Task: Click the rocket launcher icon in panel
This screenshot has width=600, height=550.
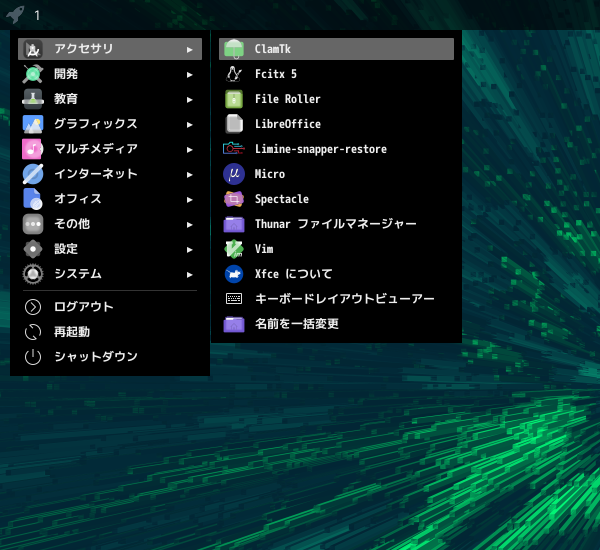Action: pyautogui.click(x=15, y=15)
